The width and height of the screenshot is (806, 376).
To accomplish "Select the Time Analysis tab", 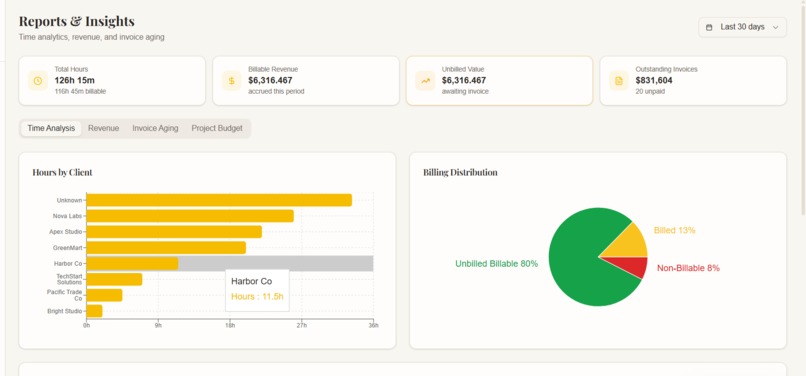I will [x=51, y=128].
